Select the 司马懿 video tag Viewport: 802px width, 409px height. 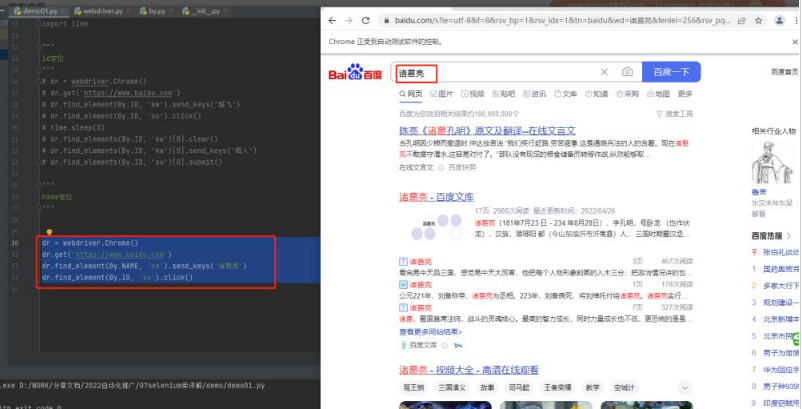(x=519, y=388)
